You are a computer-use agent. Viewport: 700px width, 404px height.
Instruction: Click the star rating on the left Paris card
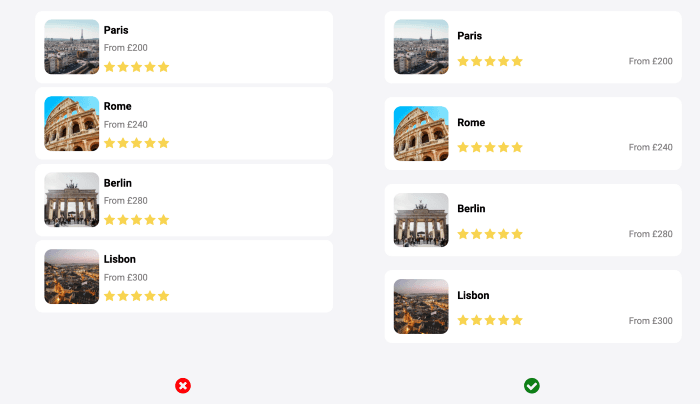(137, 67)
